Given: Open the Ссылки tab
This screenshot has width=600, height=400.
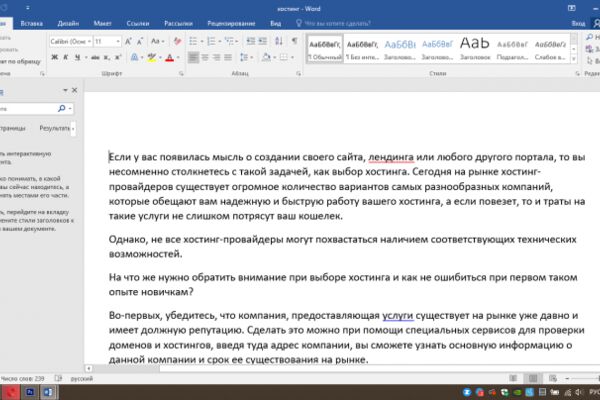Looking at the screenshot, I should 138,23.
